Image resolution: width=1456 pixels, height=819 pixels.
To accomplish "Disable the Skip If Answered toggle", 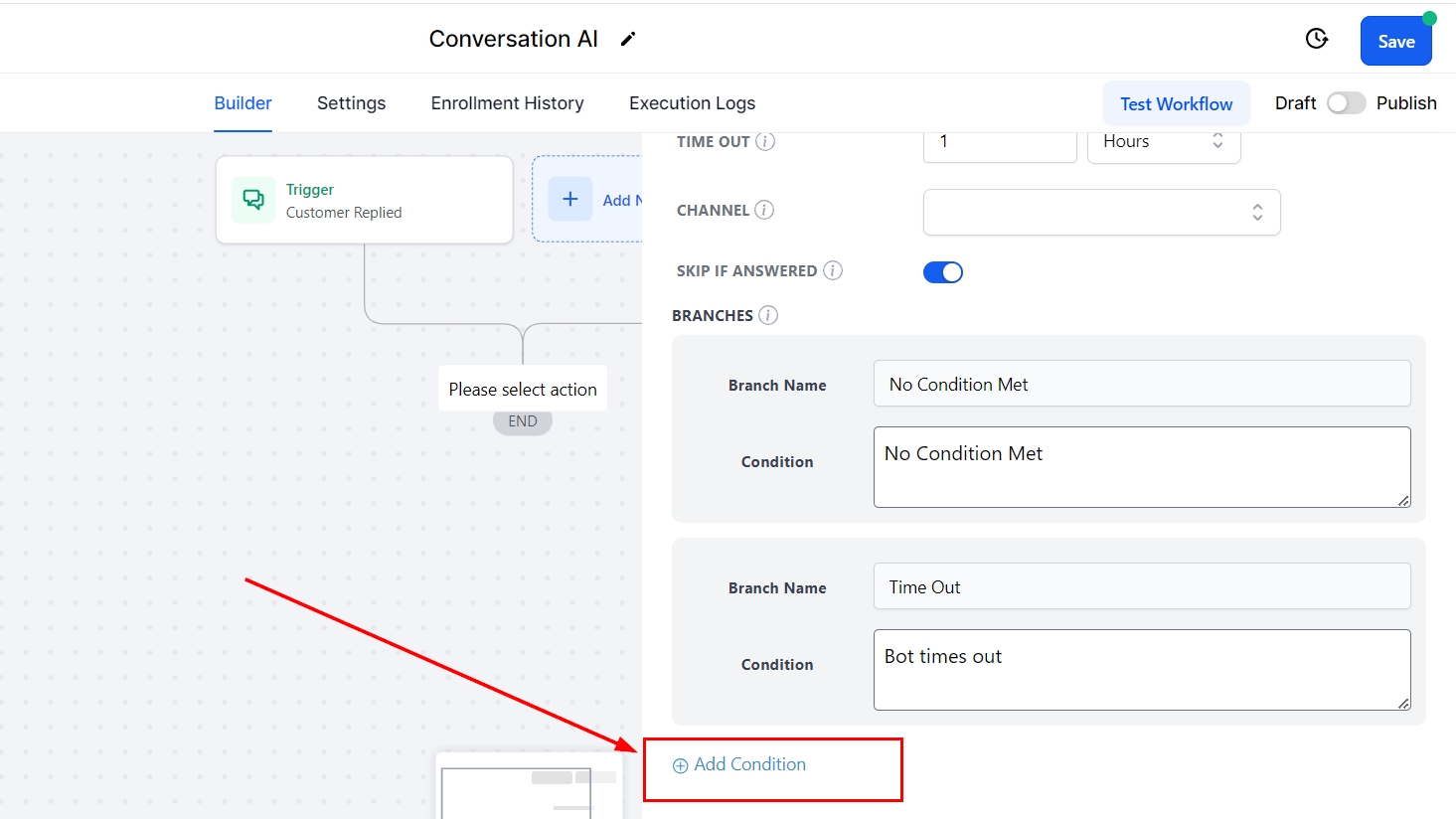I will (943, 272).
